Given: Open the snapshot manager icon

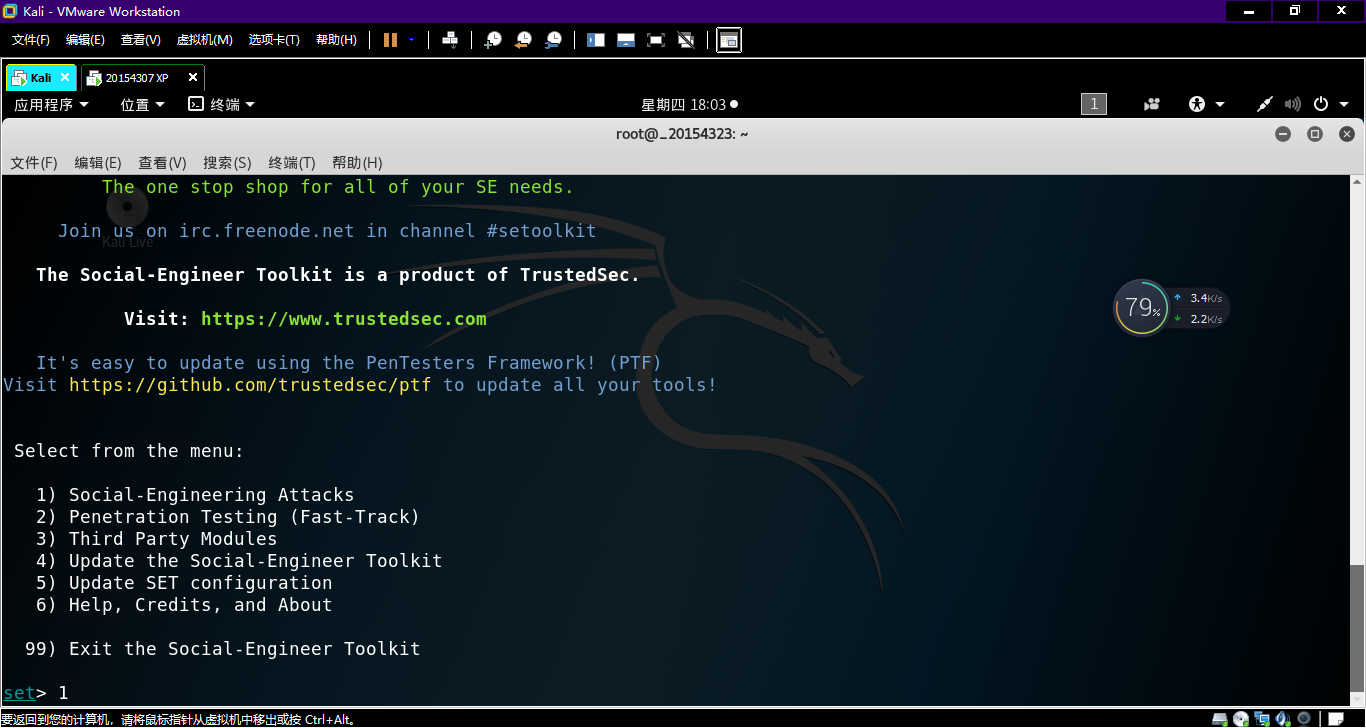Looking at the screenshot, I should tap(553, 40).
